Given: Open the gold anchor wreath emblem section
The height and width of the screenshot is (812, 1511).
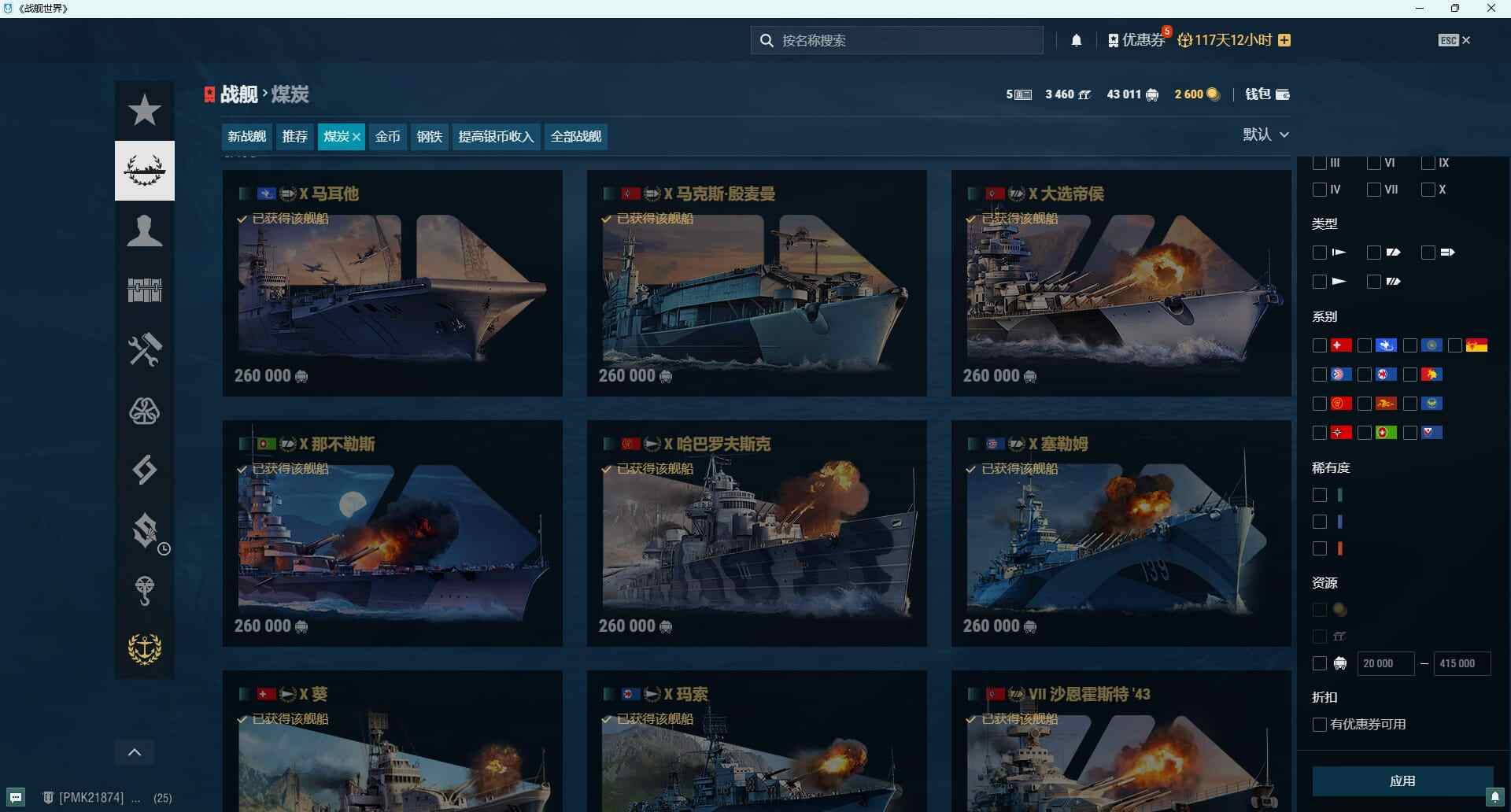Looking at the screenshot, I should [x=145, y=649].
